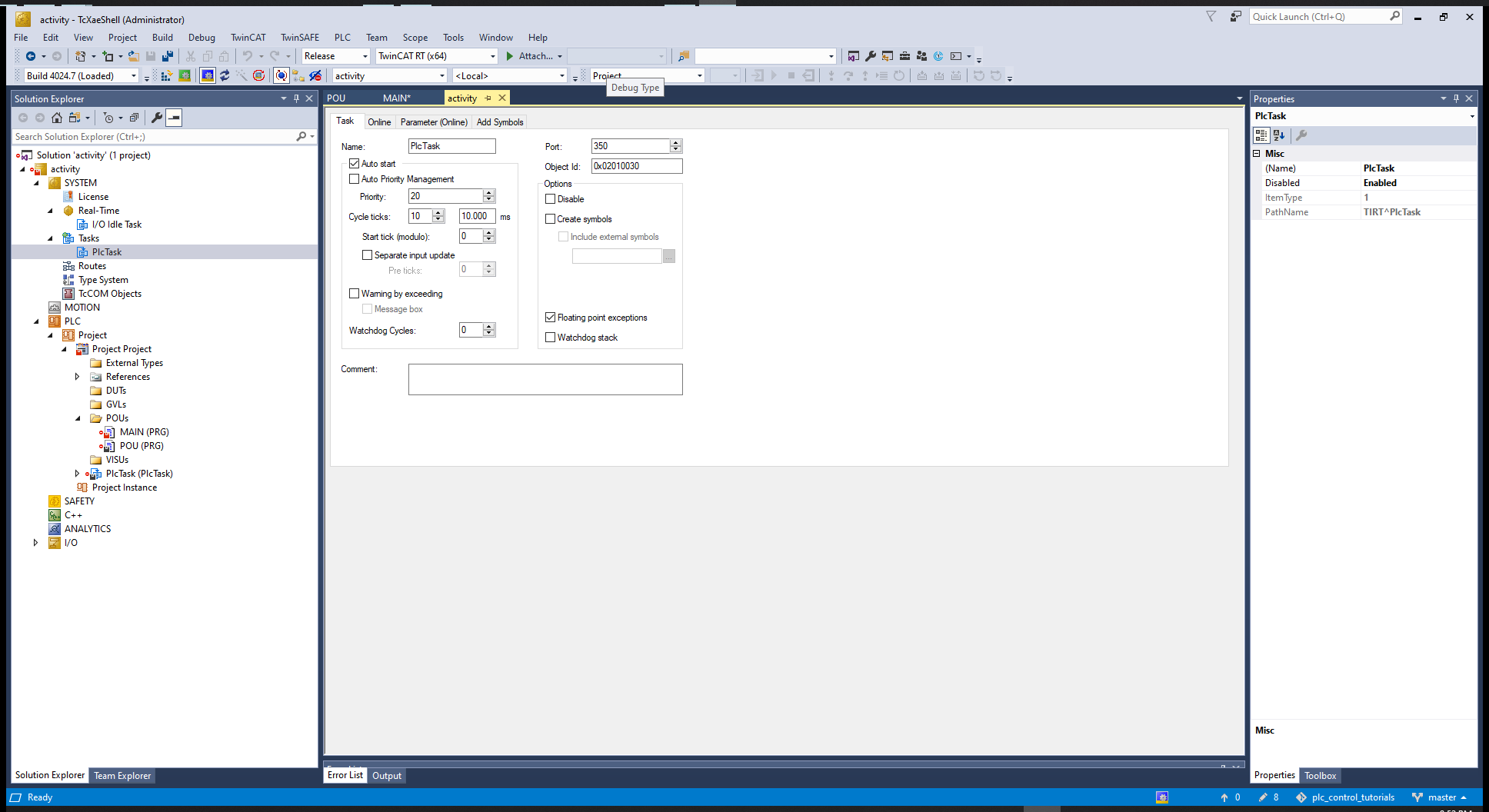Open the TwinCAT menu
The image size is (1489, 812).
tap(248, 38)
